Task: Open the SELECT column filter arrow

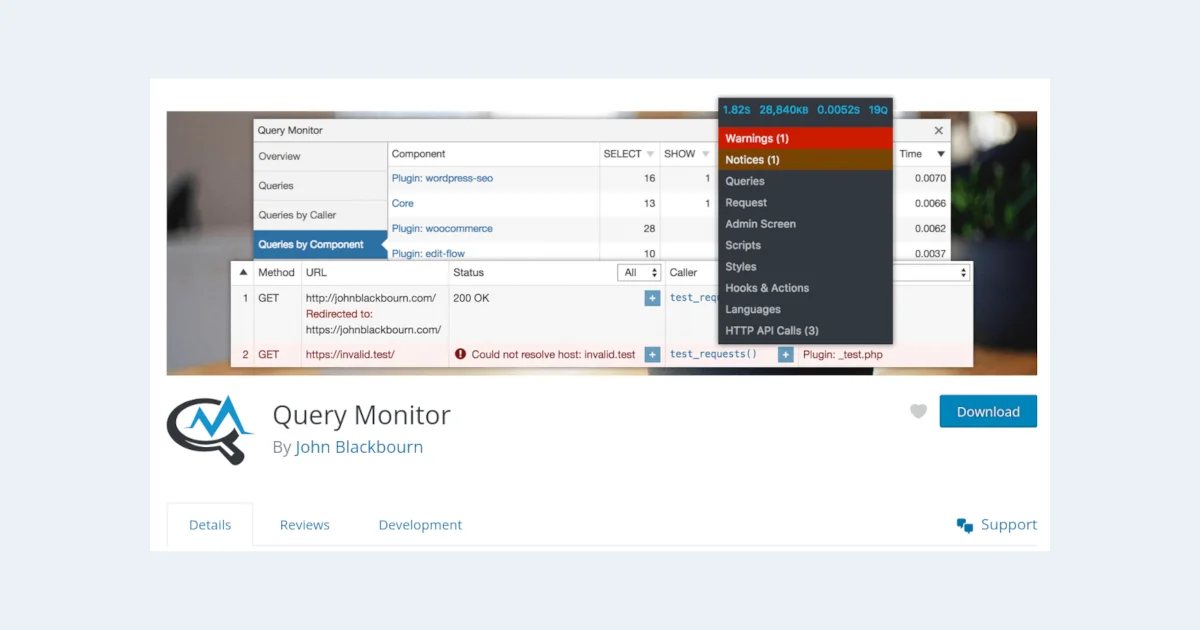Action: (x=650, y=154)
